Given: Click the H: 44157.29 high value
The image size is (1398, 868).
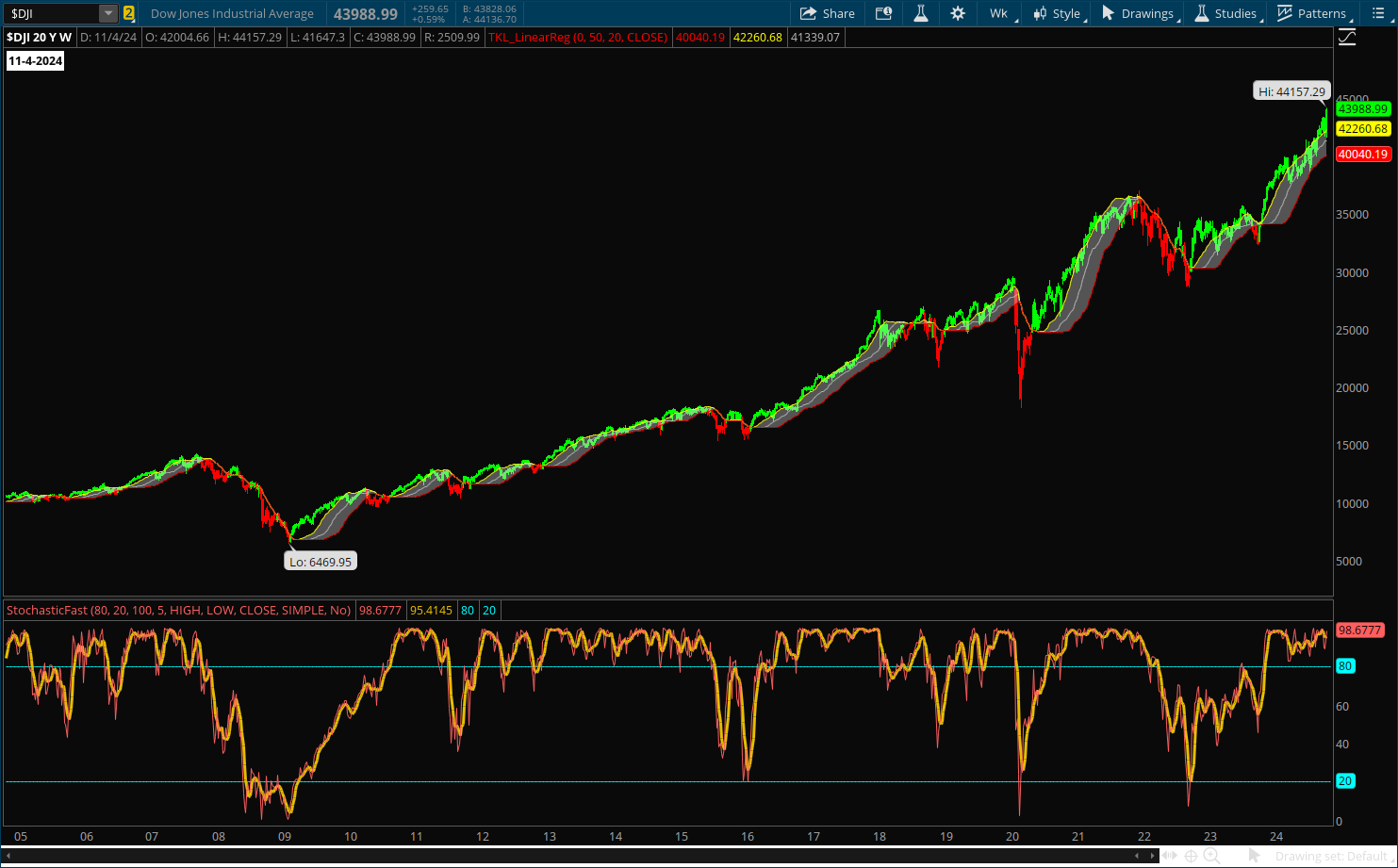Looking at the screenshot, I should tap(250, 38).
